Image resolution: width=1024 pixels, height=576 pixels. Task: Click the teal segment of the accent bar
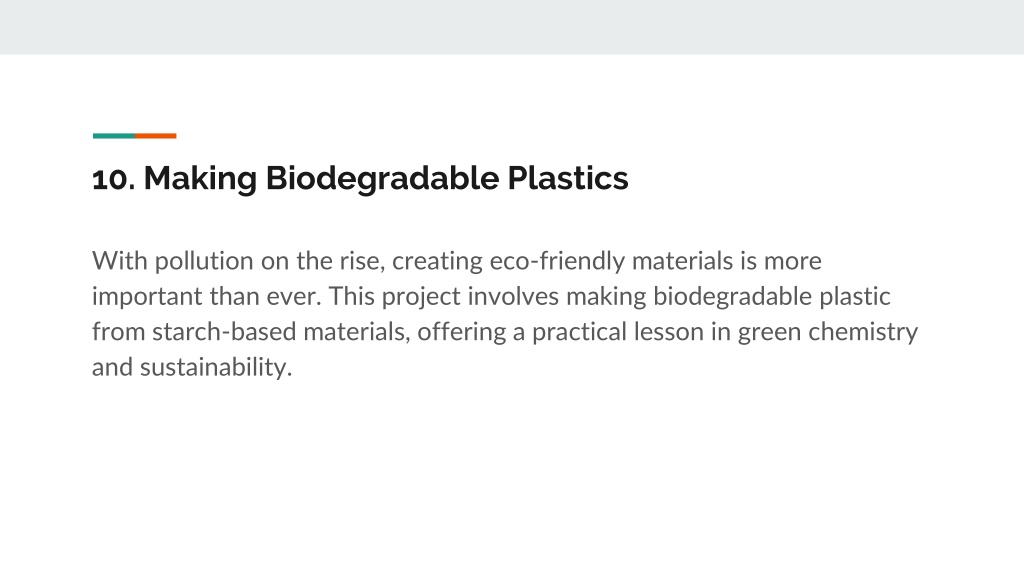coord(114,136)
